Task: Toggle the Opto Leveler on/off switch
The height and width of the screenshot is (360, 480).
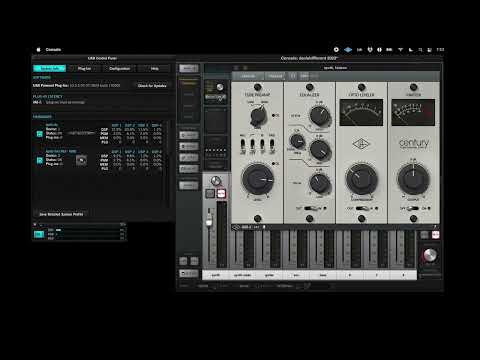Action: (x=363, y=208)
